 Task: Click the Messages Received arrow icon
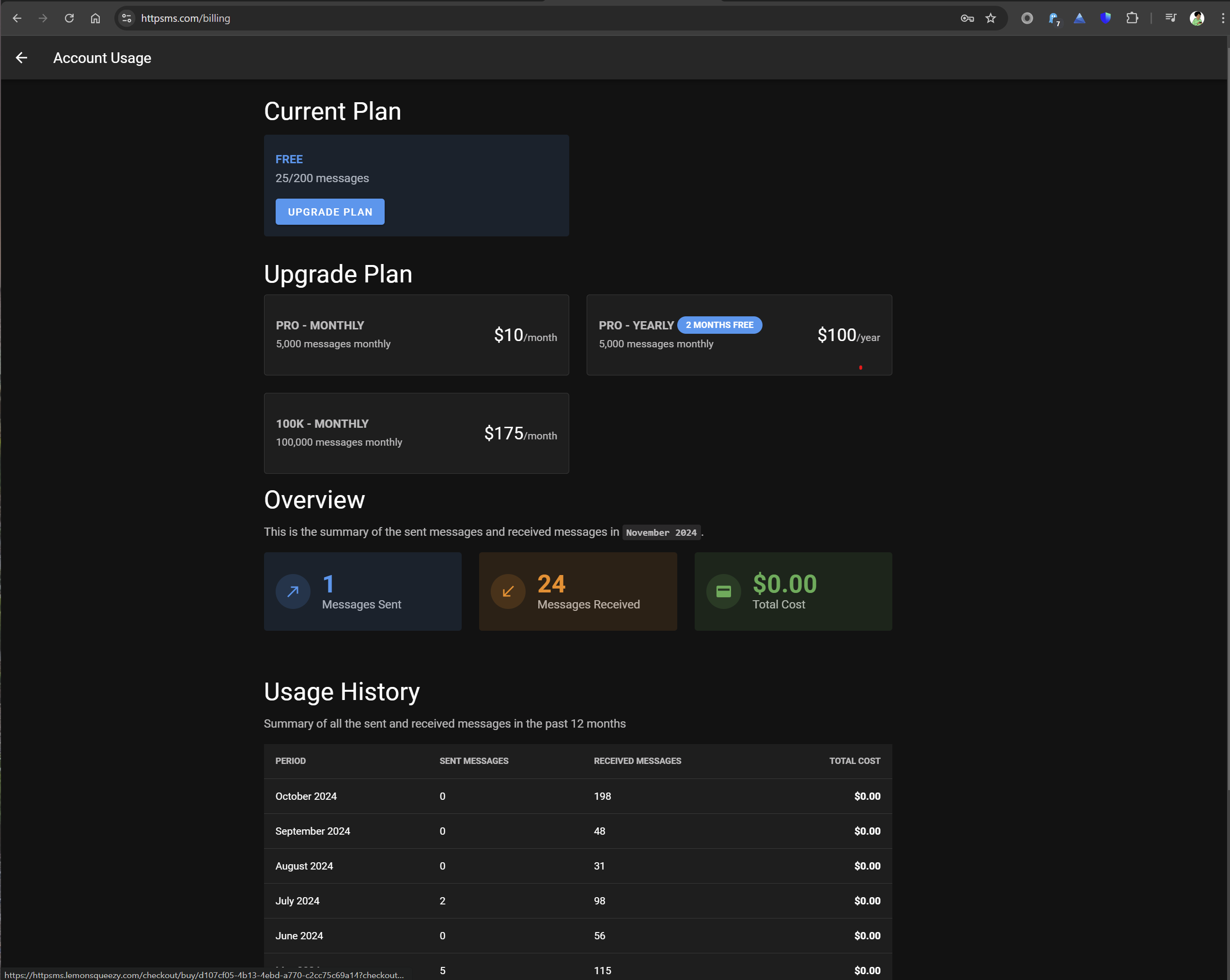(508, 591)
